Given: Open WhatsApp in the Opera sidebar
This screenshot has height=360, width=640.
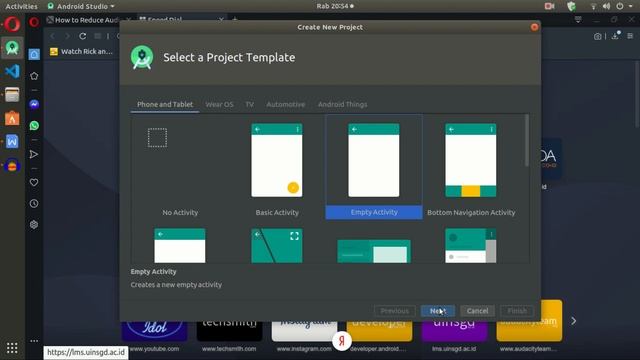Looking at the screenshot, I should pyautogui.click(x=34, y=125).
